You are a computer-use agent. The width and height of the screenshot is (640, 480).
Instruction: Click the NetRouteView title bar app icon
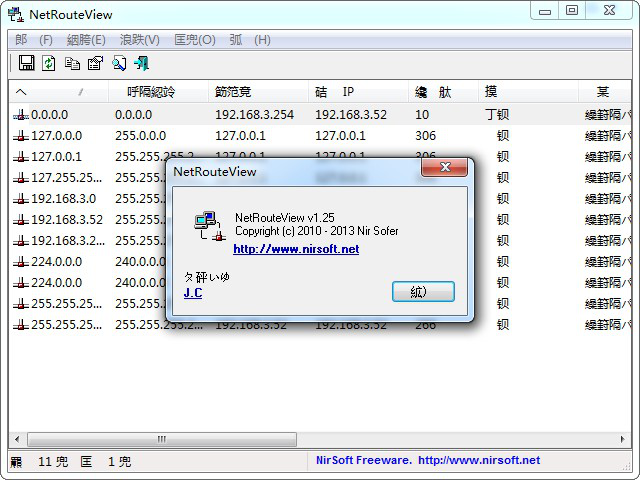tap(16, 14)
